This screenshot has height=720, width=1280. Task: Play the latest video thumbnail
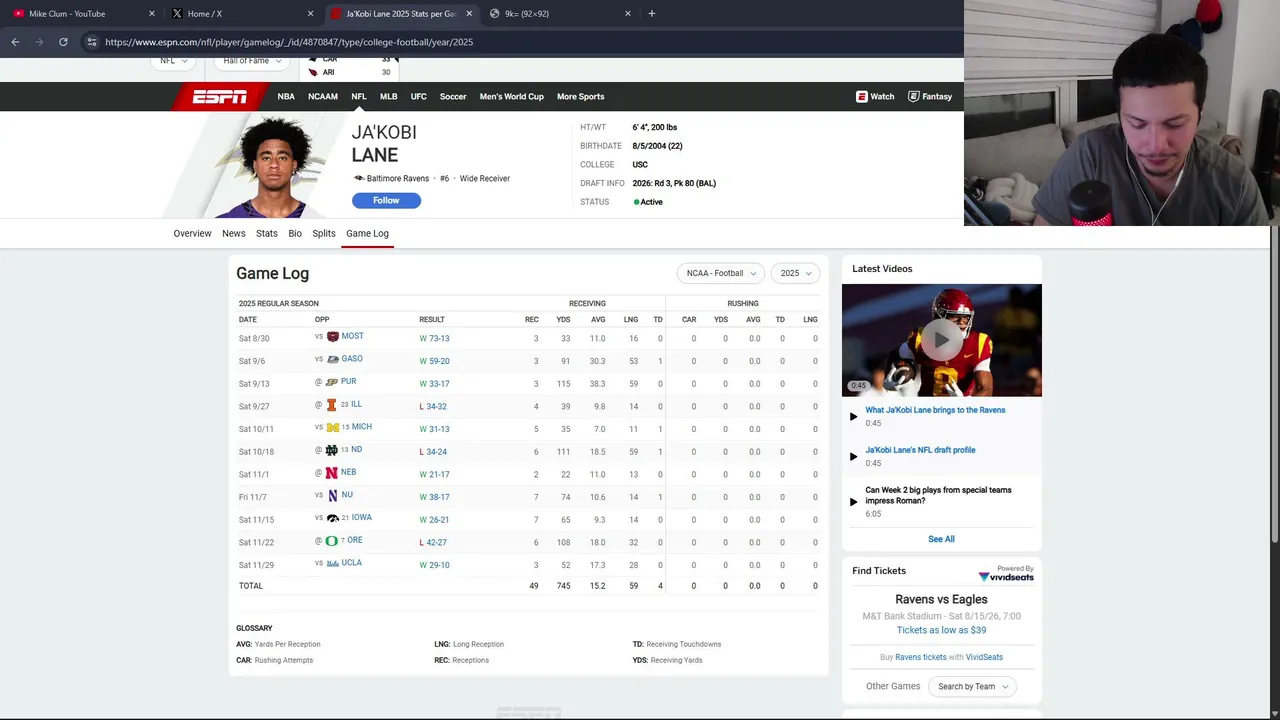941,340
